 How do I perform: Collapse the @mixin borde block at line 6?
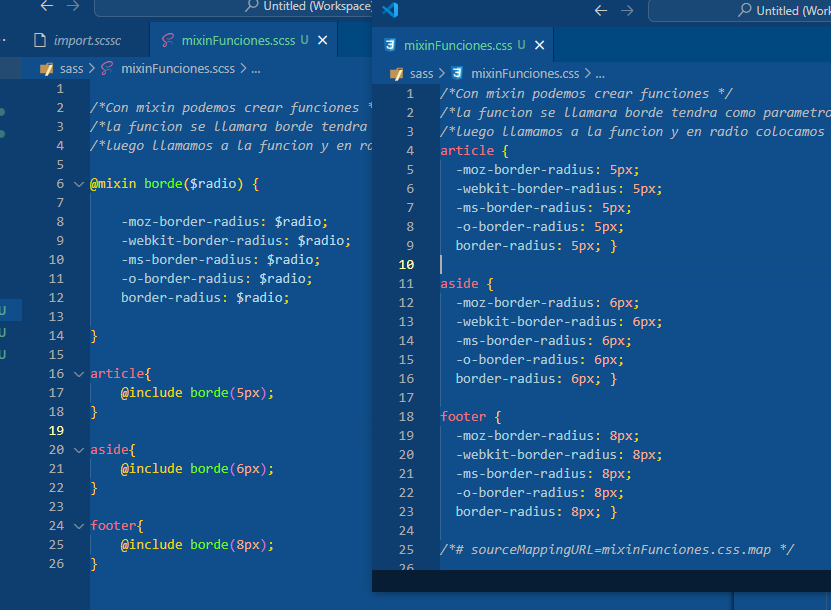tap(79, 184)
